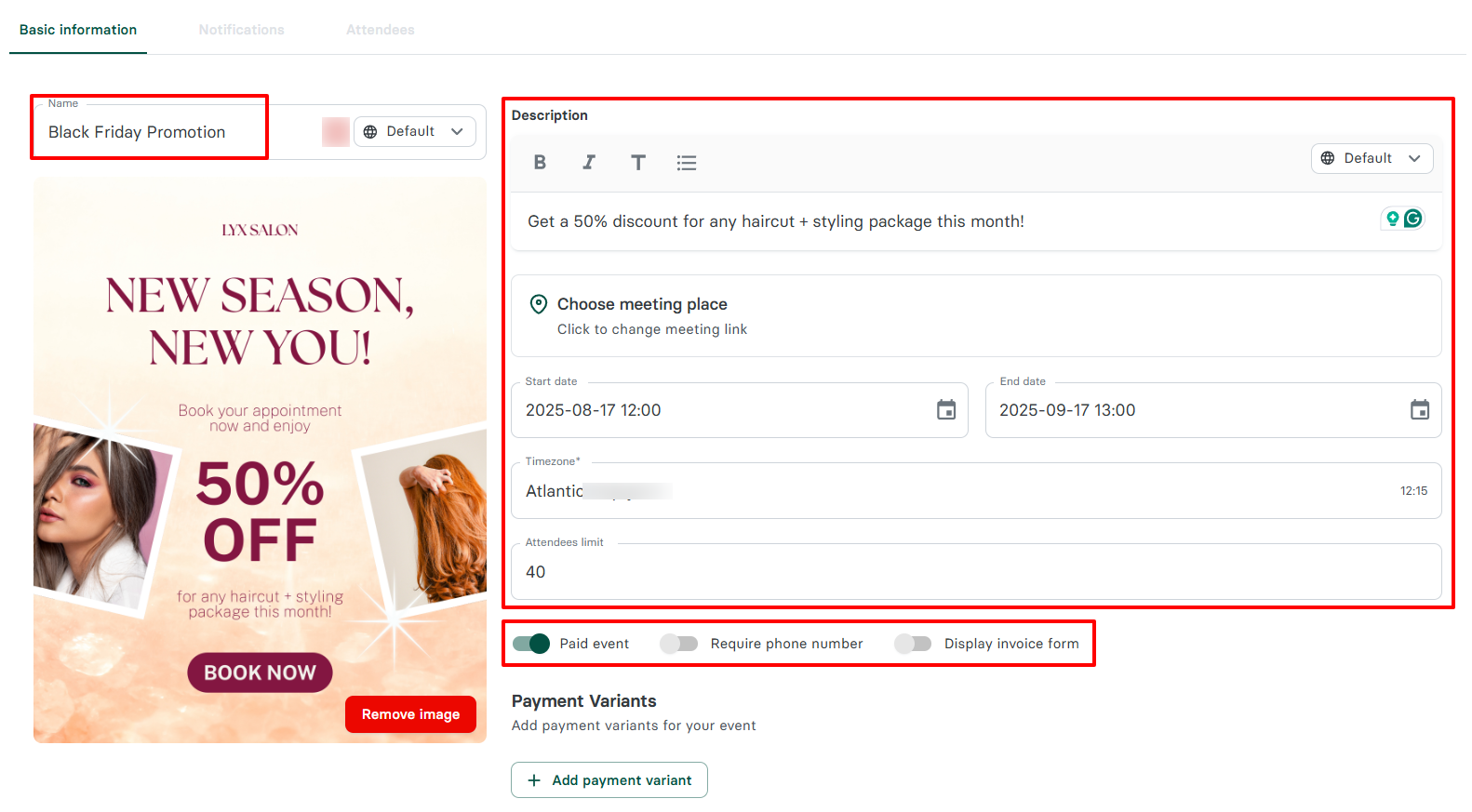
Task: Open the Timezone Atlantic selector
Action: point(976,491)
